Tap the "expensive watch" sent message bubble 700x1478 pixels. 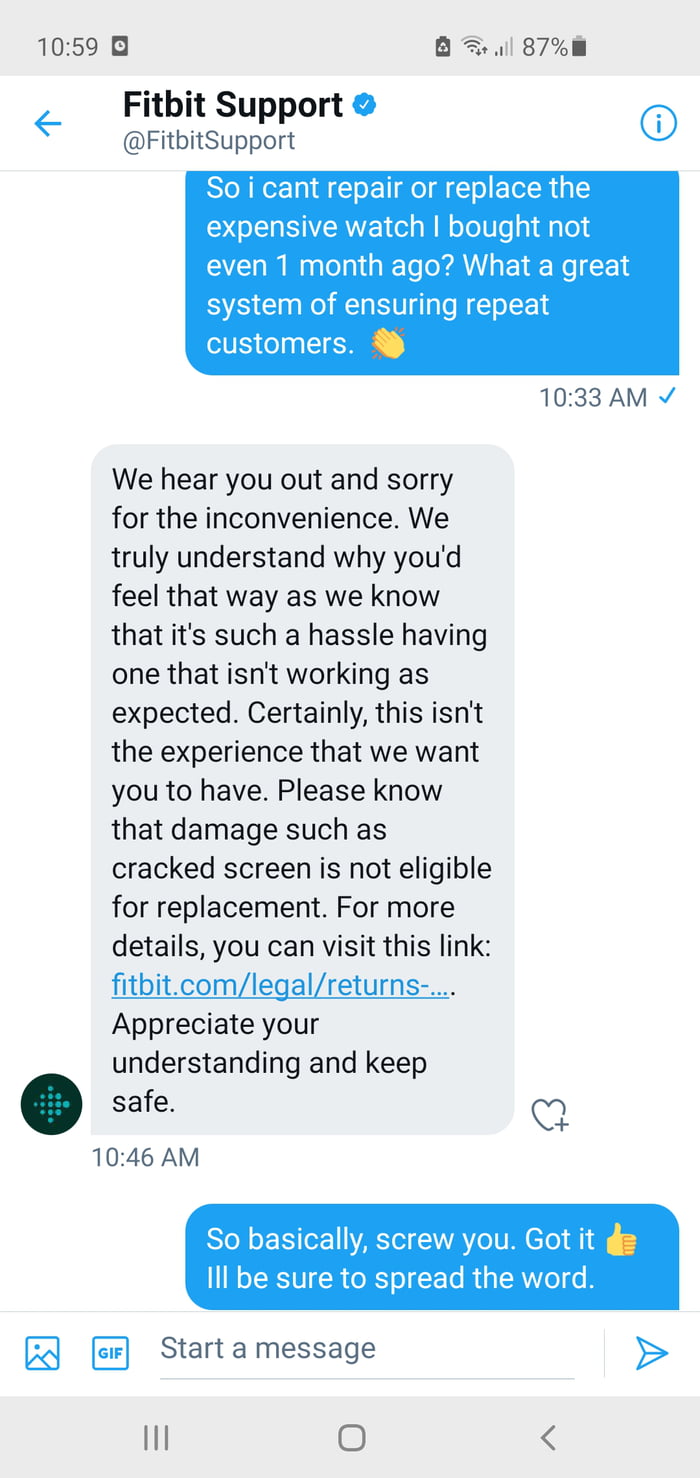point(432,266)
